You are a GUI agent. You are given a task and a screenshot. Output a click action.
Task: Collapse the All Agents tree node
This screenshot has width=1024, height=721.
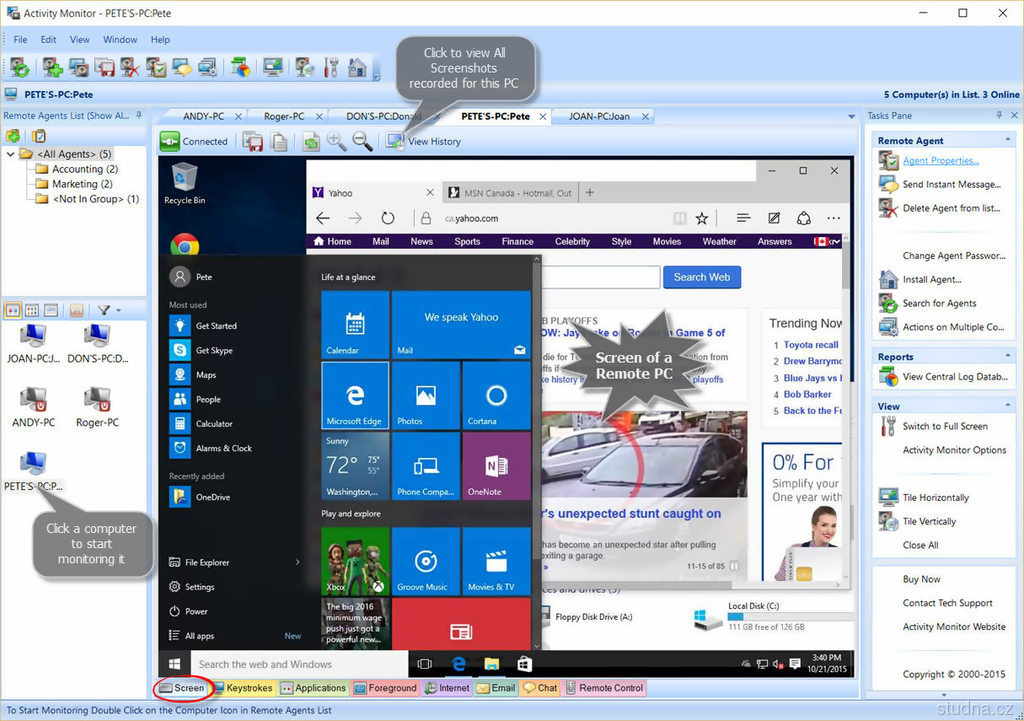(10, 154)
